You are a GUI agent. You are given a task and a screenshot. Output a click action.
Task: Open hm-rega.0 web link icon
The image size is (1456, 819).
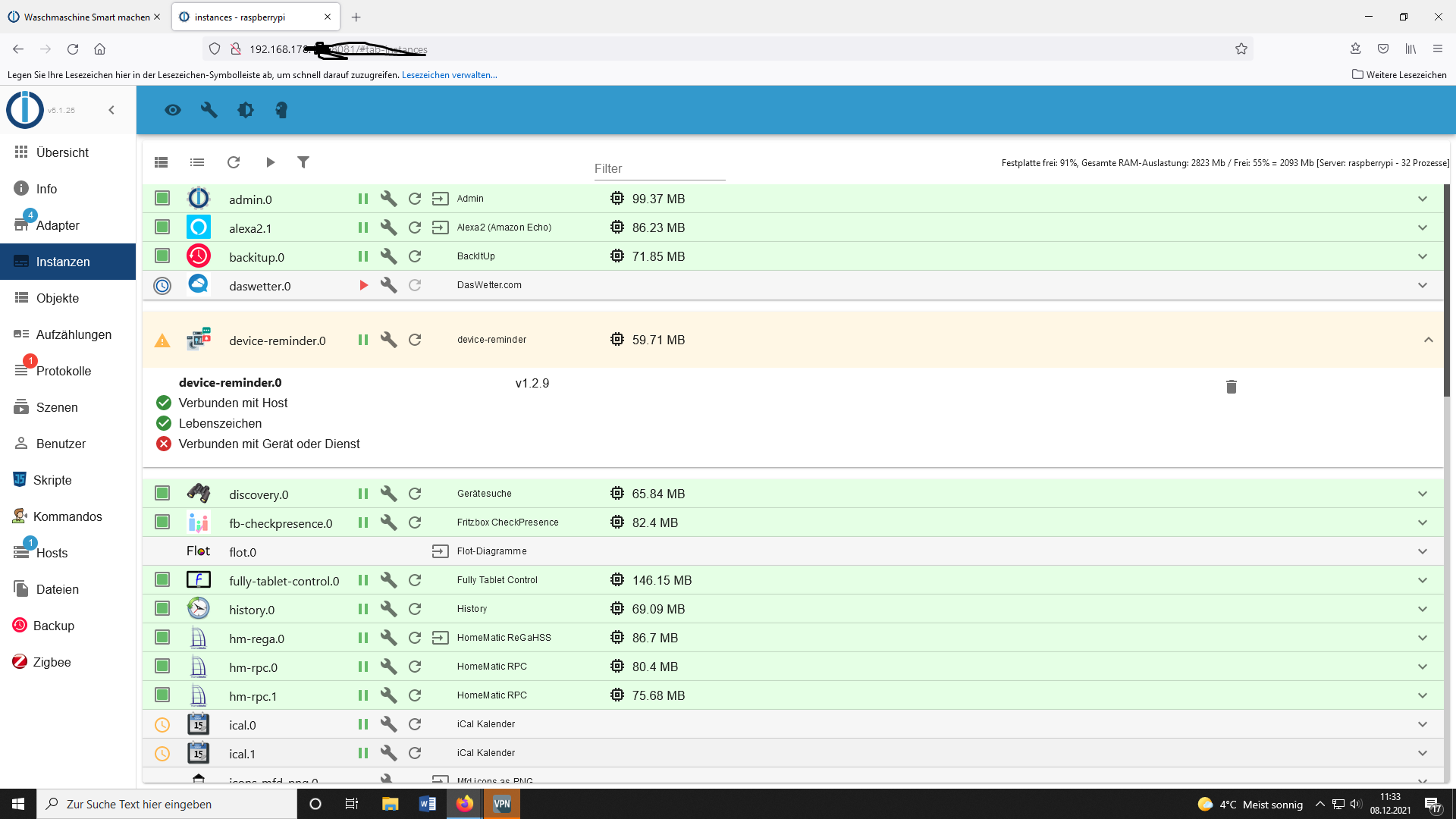[x=440, y=638]
